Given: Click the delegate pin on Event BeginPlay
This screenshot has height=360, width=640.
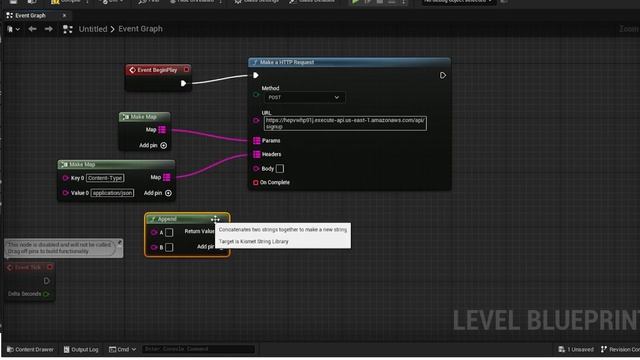Looking at the screenshot, I should (x=186, y=70).
